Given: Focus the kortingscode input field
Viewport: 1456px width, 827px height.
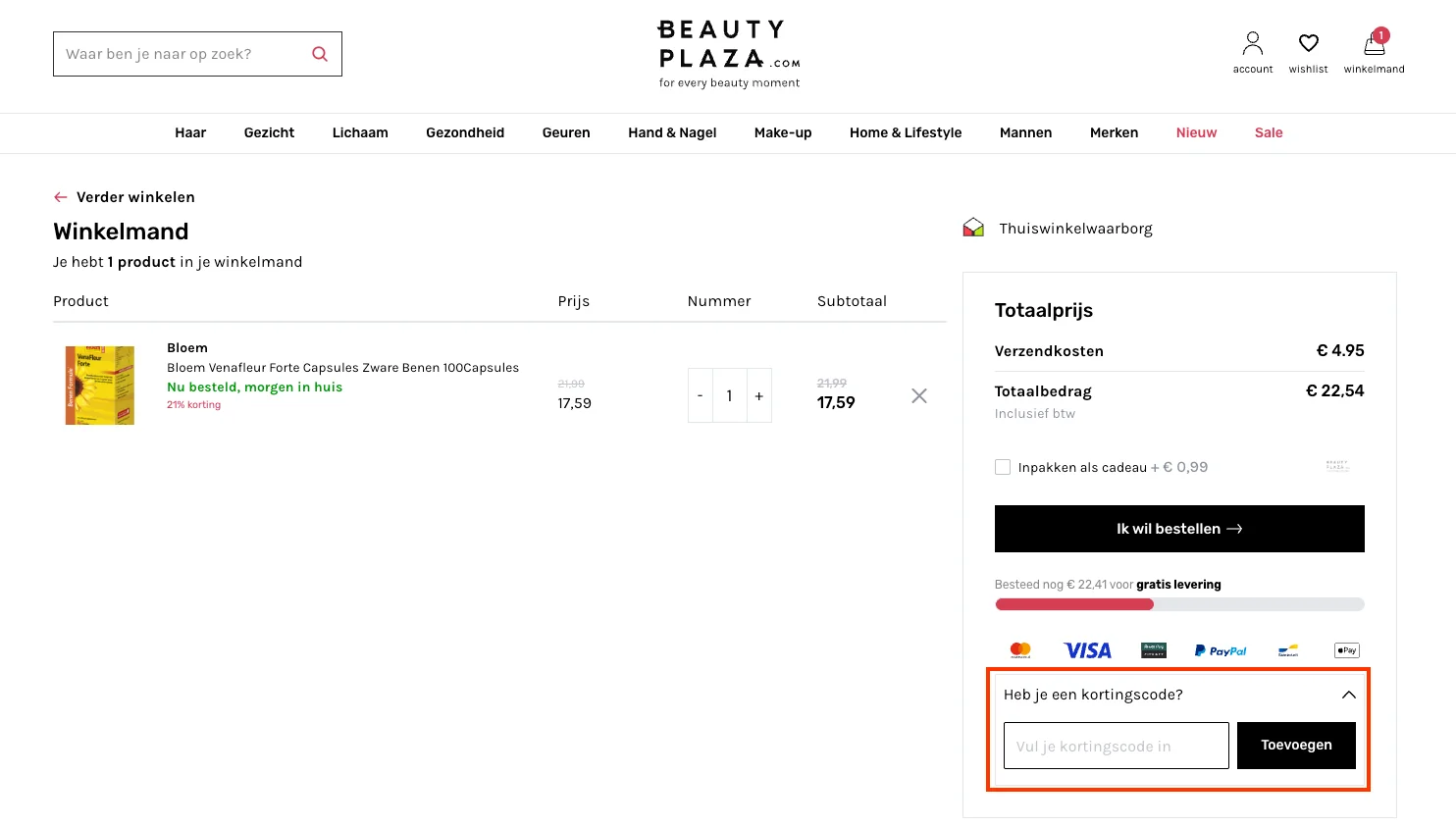Looking at the screenshot, I should coord(1117,746).
